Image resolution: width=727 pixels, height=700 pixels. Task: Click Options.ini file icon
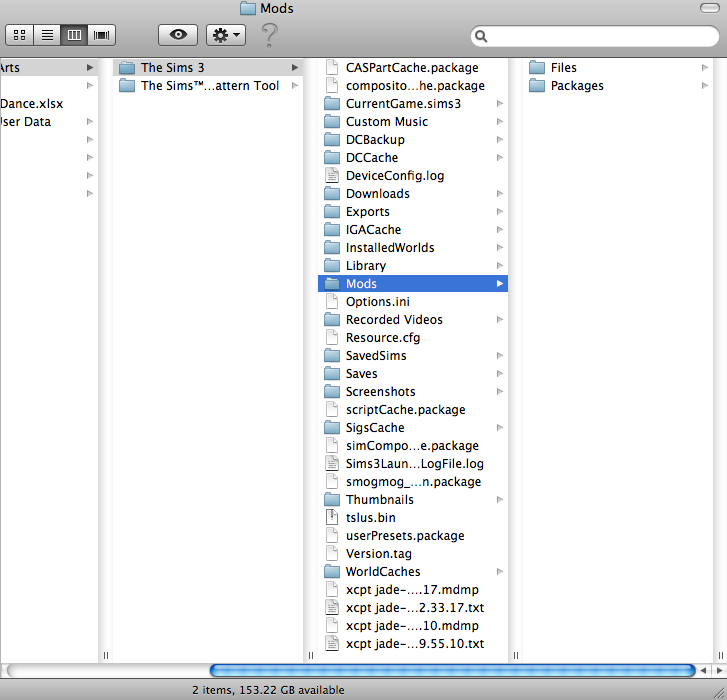(332, 302)
